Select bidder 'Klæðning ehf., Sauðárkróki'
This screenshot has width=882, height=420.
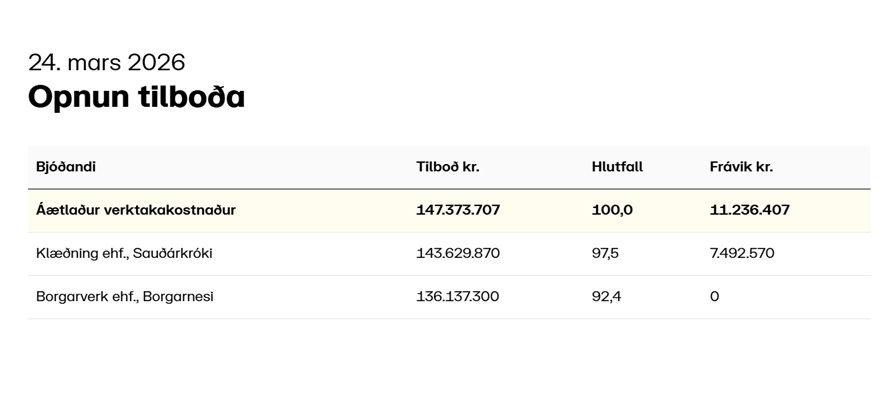pyautogui.click(x=124, y=253)
